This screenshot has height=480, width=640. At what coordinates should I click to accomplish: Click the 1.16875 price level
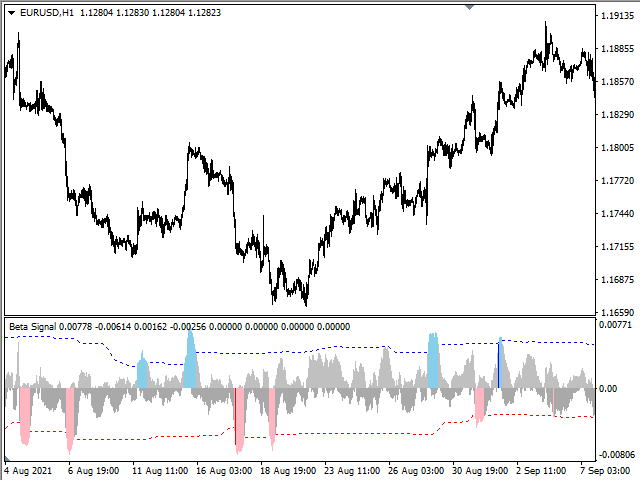tap(618, 280)
